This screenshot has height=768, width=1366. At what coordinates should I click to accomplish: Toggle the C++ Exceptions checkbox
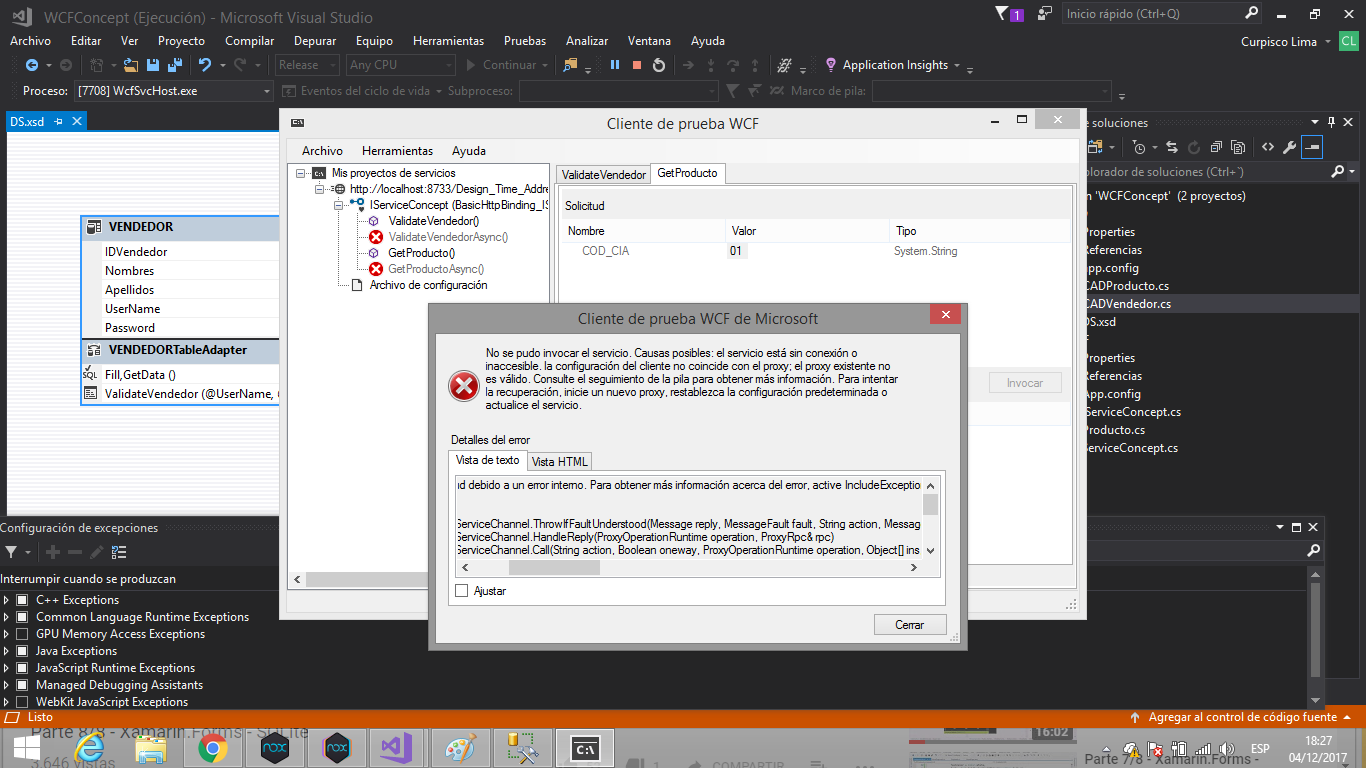coord(22,600)
